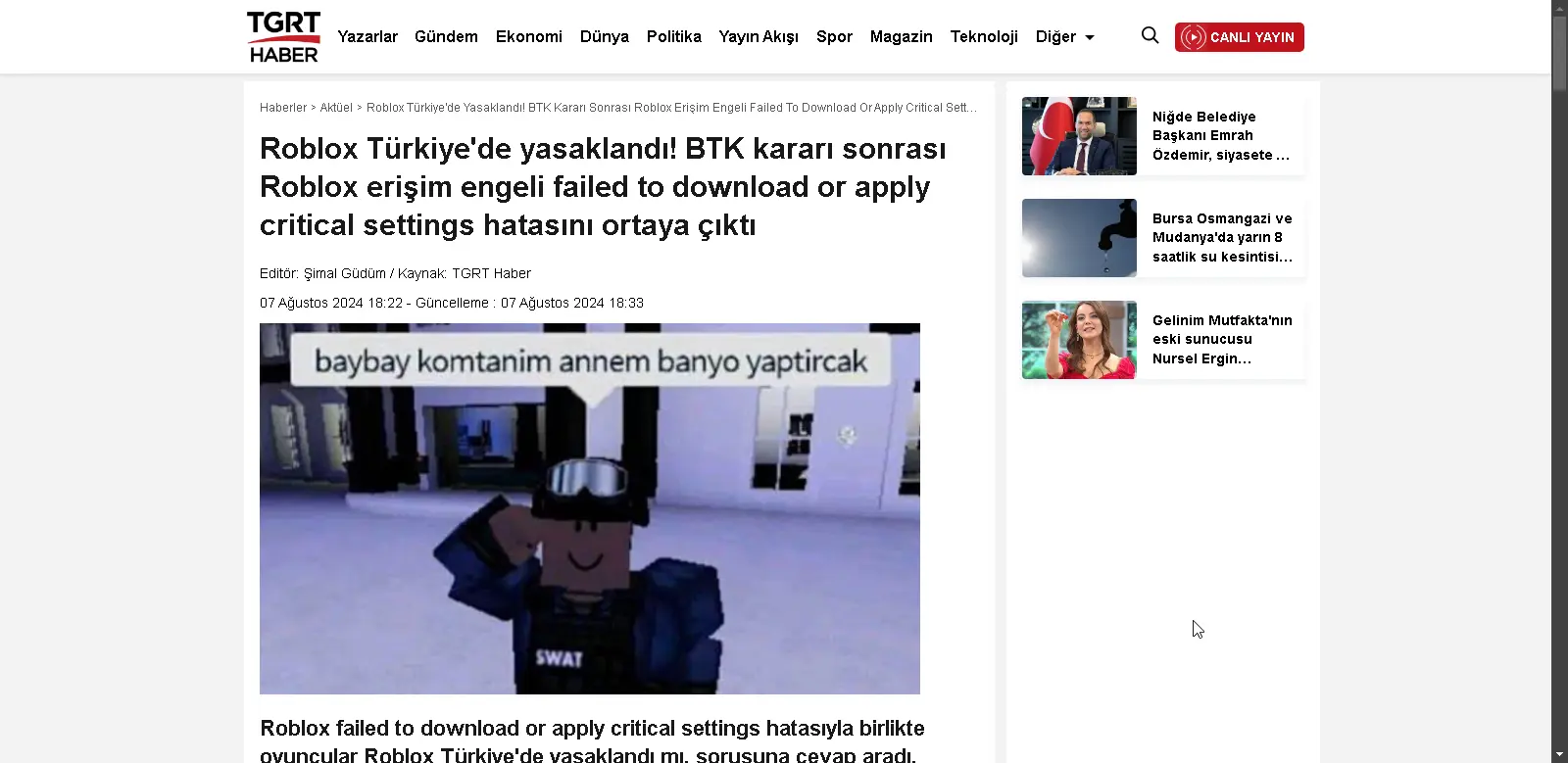Open Niğde Belediye Başkanı news thumbnail
The height and width of the screenshot is (763, 1568).
point(1079,136)
